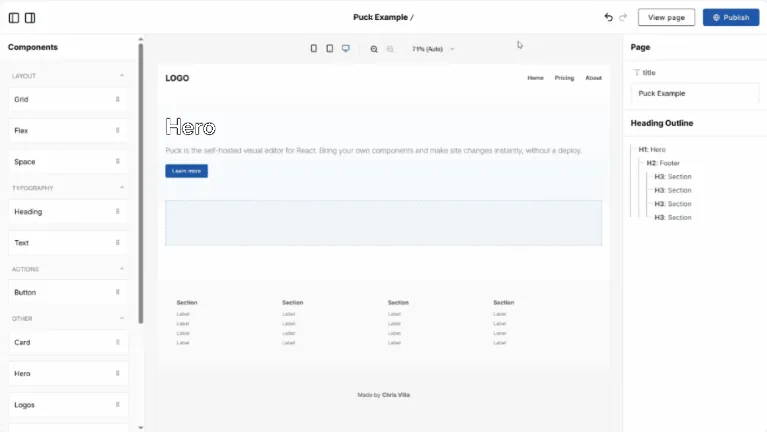Click the Pricing nav item in preview
The image size is (767, 432).
pyautogui.click(x=564, y=78)
